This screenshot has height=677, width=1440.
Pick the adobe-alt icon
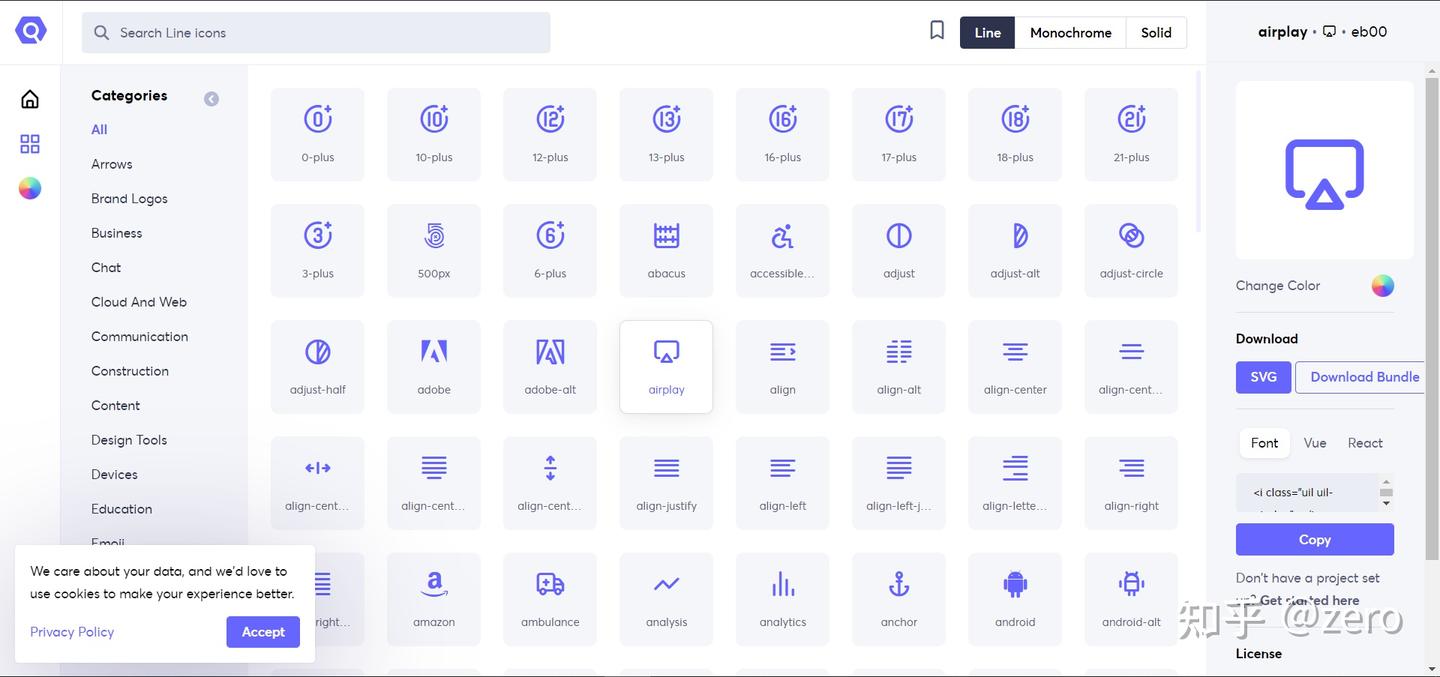(550, 367)
